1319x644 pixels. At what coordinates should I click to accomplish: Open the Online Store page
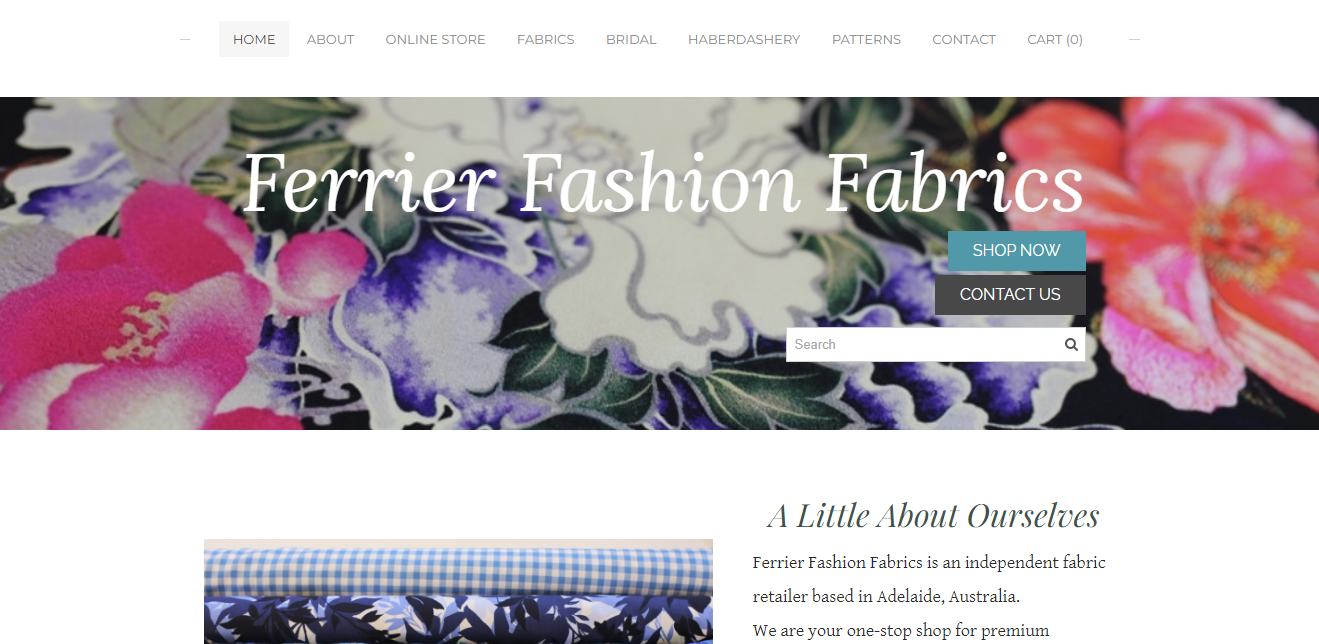(435, 39)
